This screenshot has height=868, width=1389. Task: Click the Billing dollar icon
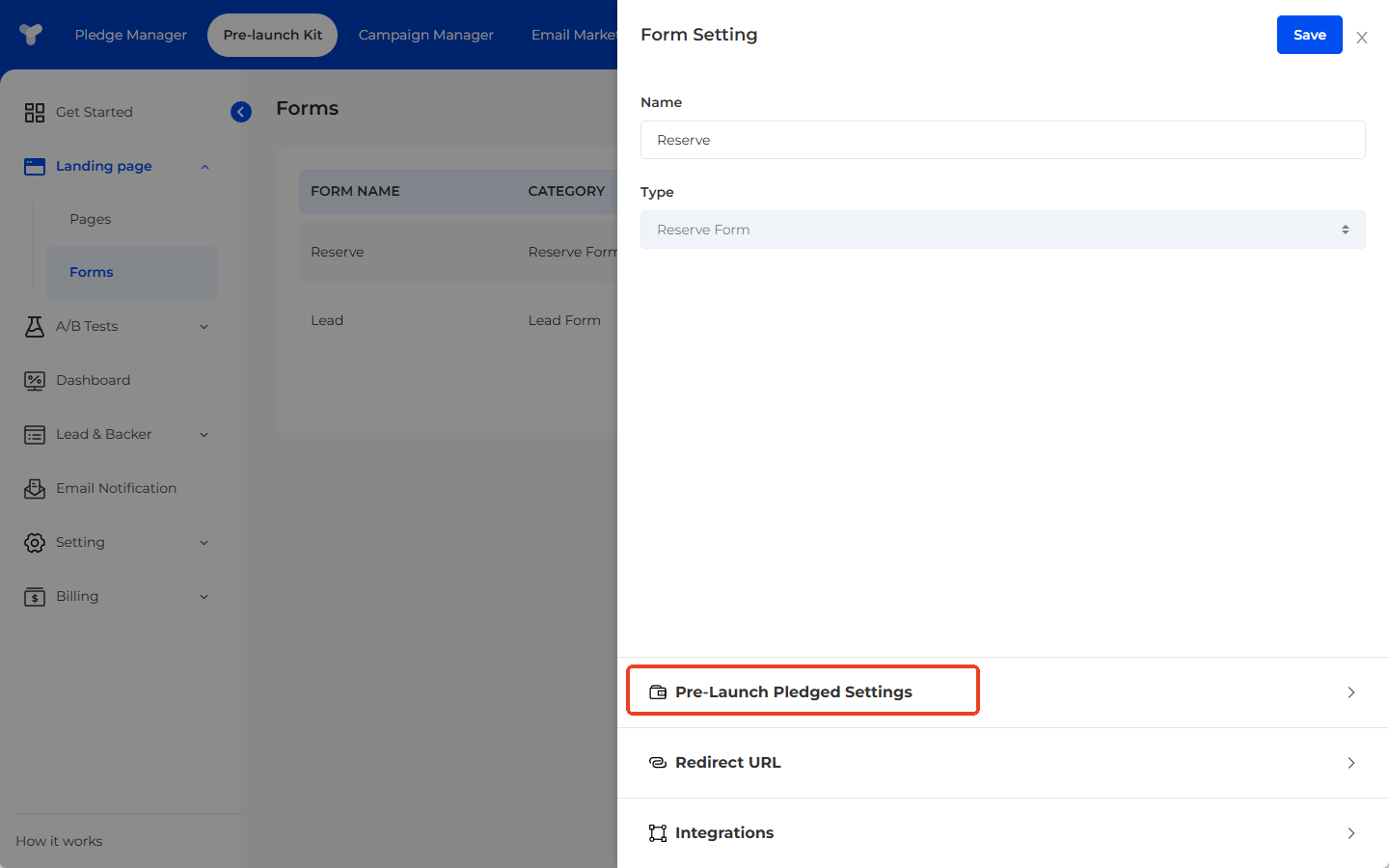(35, 597)
